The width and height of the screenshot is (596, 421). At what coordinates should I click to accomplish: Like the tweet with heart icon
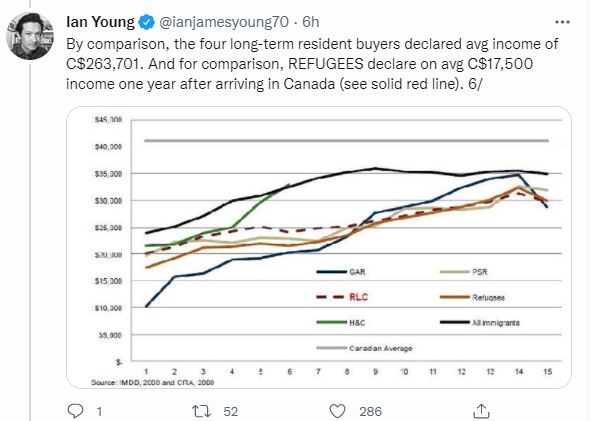point(337,411)
